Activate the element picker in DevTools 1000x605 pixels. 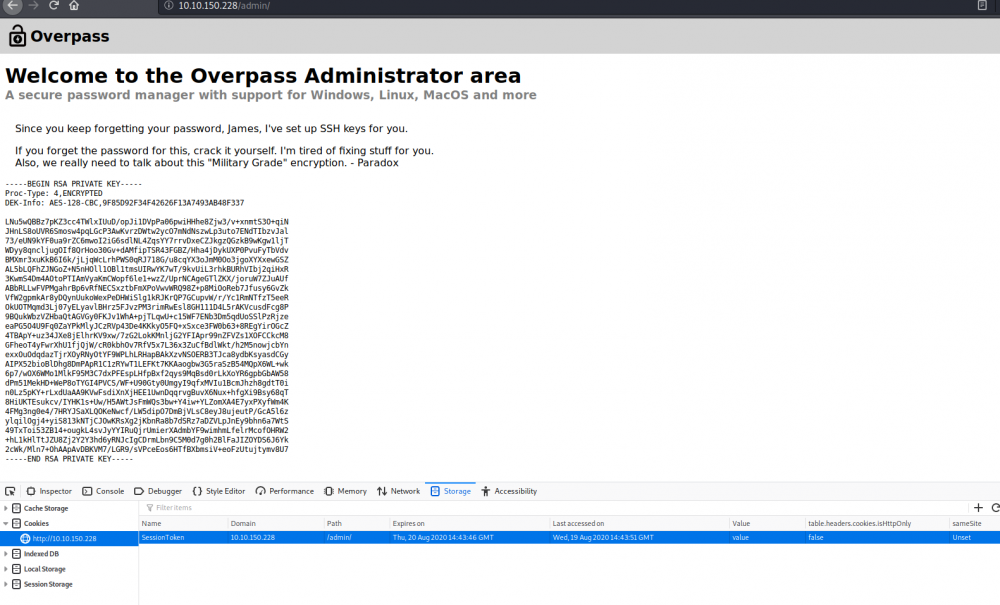(10, 491)
